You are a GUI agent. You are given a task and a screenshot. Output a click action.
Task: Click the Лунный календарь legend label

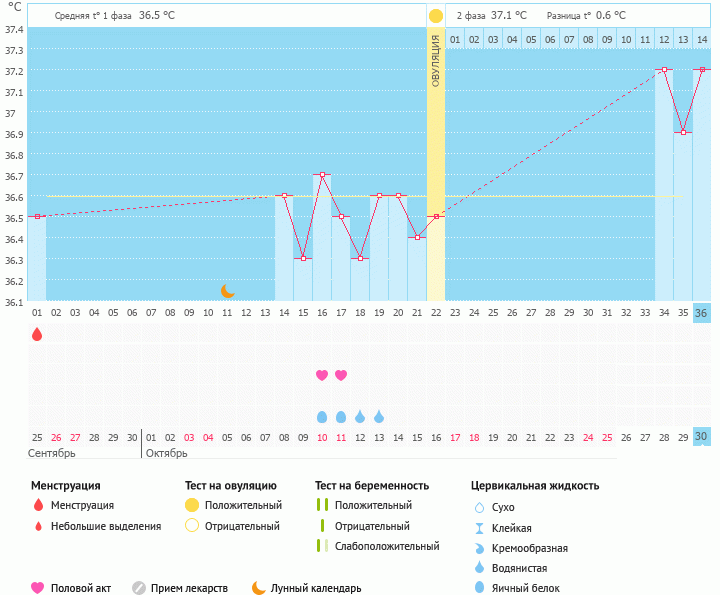coord(318,588)
